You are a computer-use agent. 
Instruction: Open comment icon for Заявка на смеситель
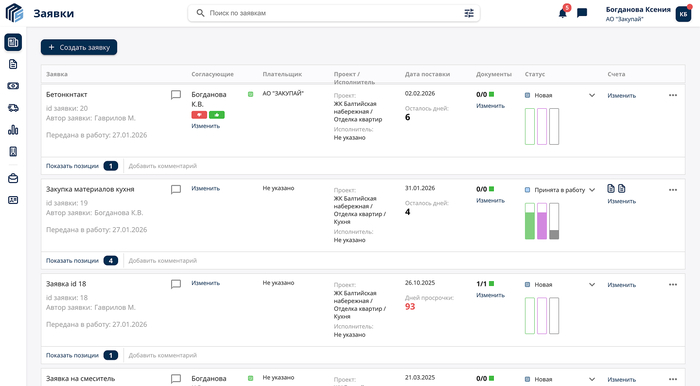tap(176, 378)
